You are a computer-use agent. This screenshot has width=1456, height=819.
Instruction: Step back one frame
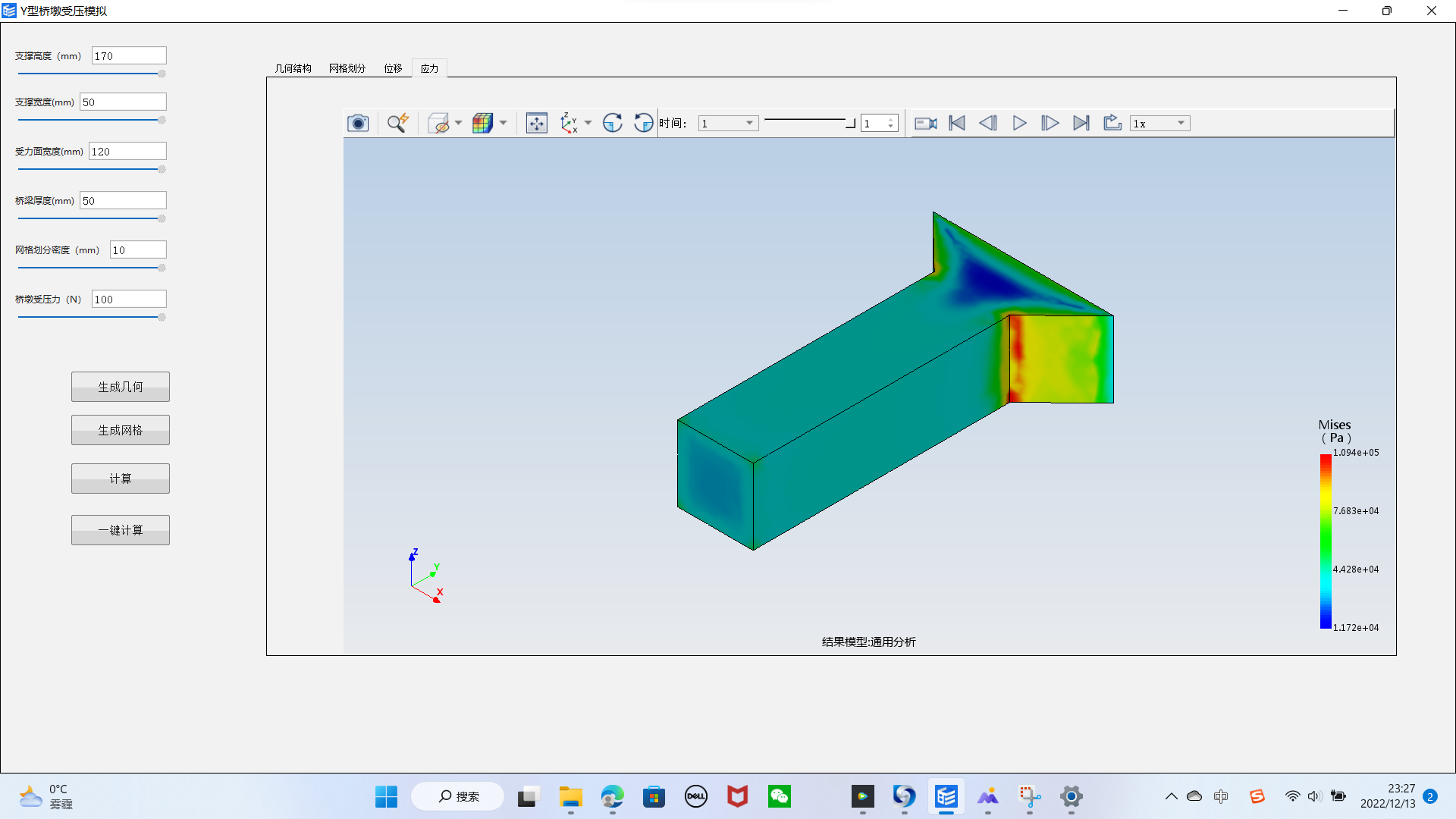pyautogui.click(x=988, y=123)
